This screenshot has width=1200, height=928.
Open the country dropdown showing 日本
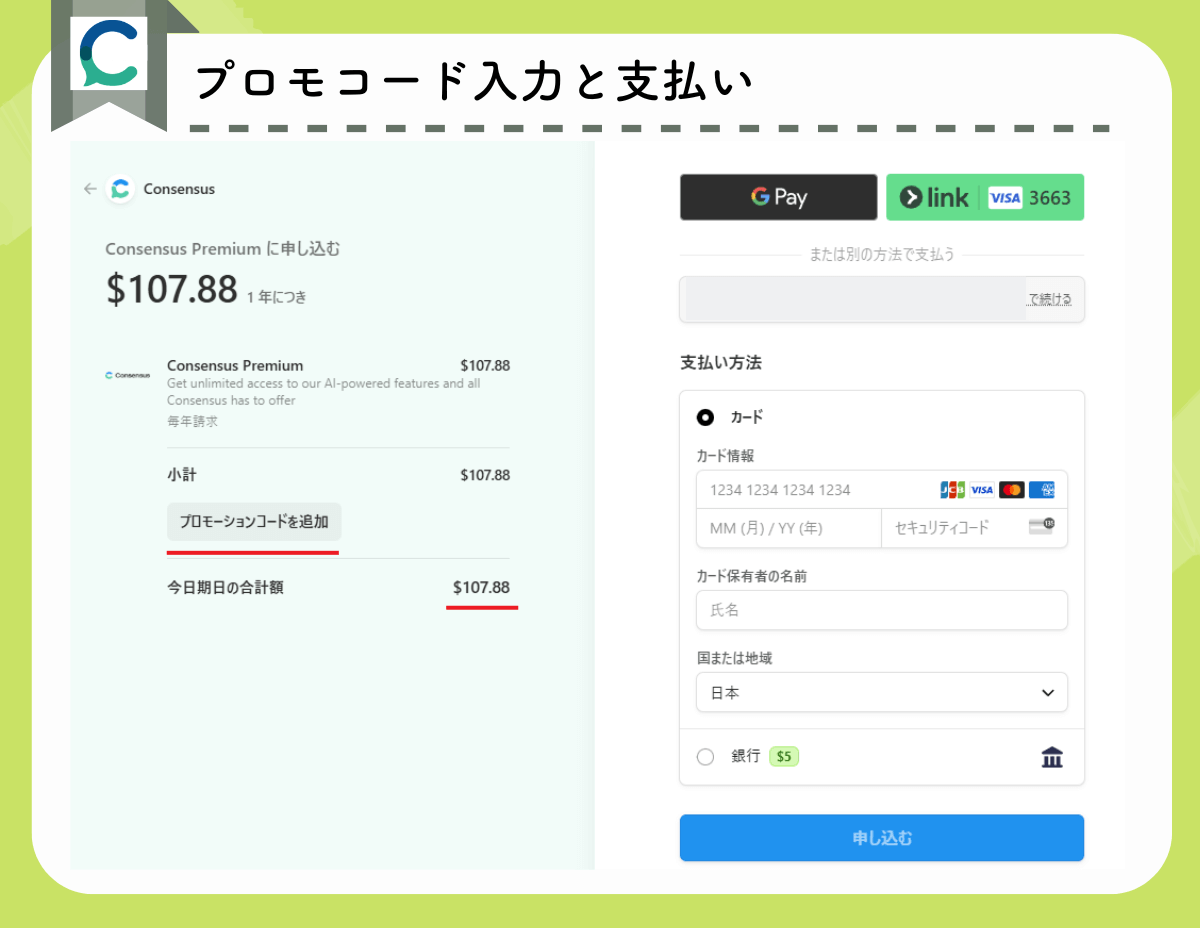tap(882, 692)
